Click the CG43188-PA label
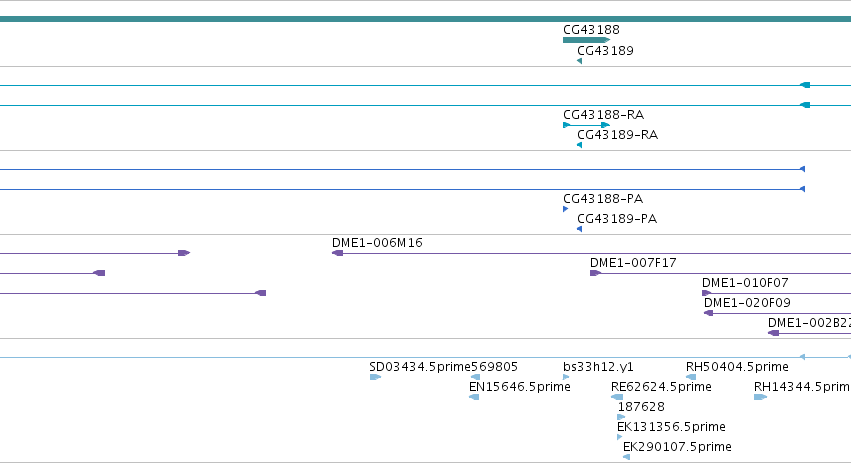This screenshot has height=463, width=851. 603,199
